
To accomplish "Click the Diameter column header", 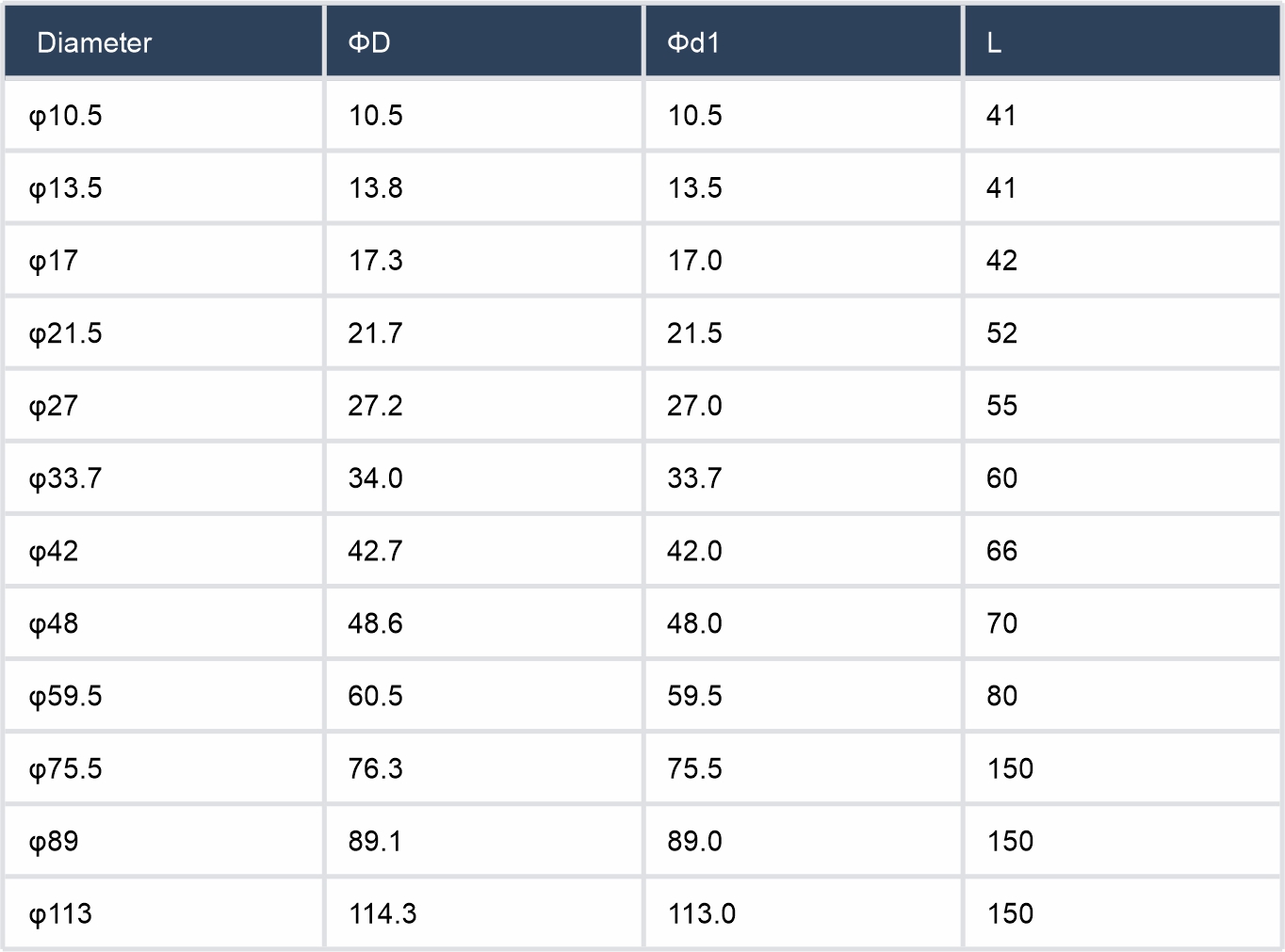I will click(x=94, y=43).
